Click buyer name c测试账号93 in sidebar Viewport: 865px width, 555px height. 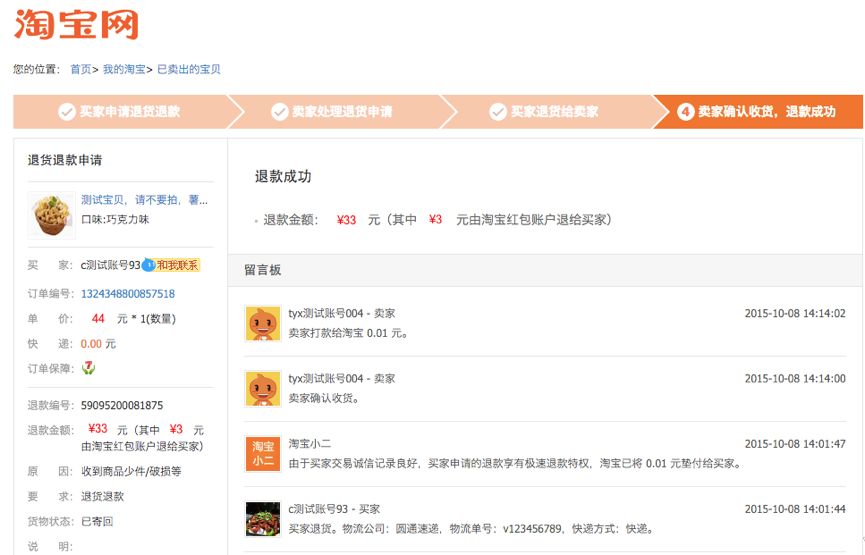pyautogui.click(x=110, y=265)
